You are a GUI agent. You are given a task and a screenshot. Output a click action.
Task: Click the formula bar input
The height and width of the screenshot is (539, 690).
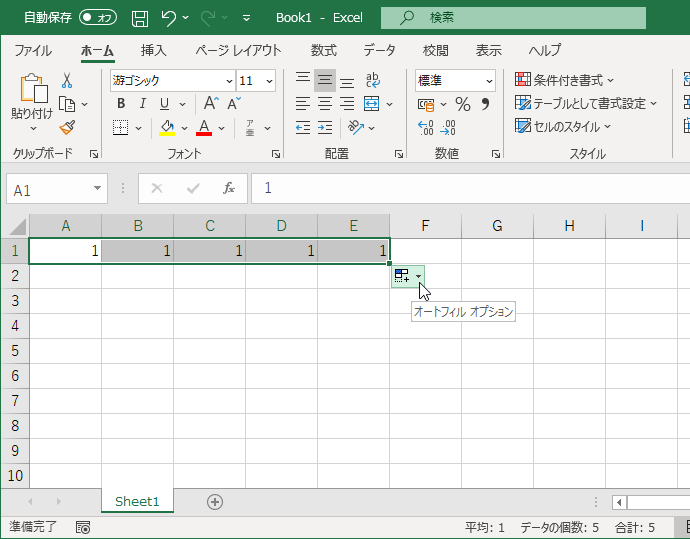pos(470,188)
